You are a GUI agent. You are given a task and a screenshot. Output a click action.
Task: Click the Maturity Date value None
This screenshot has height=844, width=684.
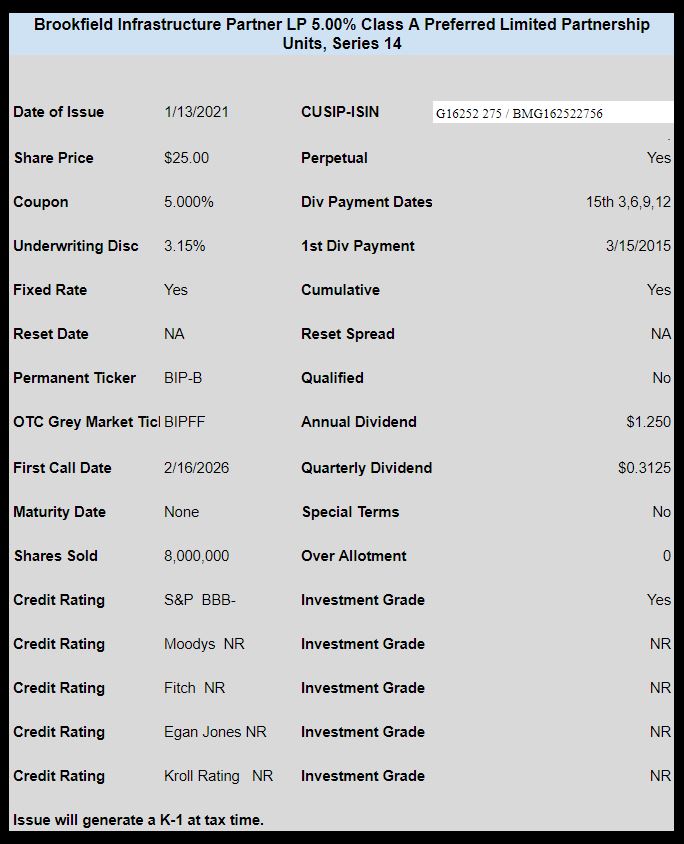tap(181, 512)
